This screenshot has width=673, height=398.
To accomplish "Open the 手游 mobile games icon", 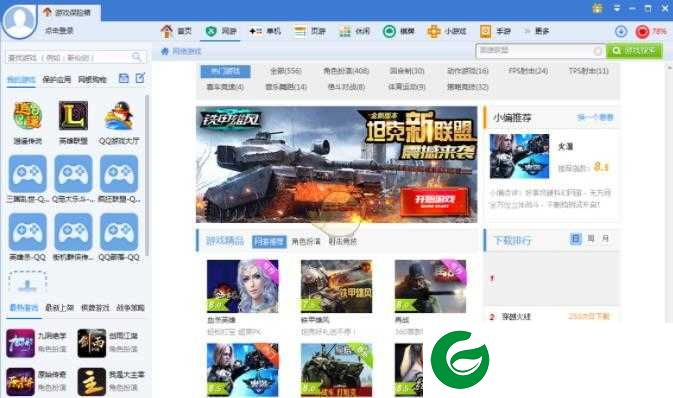I will (x=485, y=31).
